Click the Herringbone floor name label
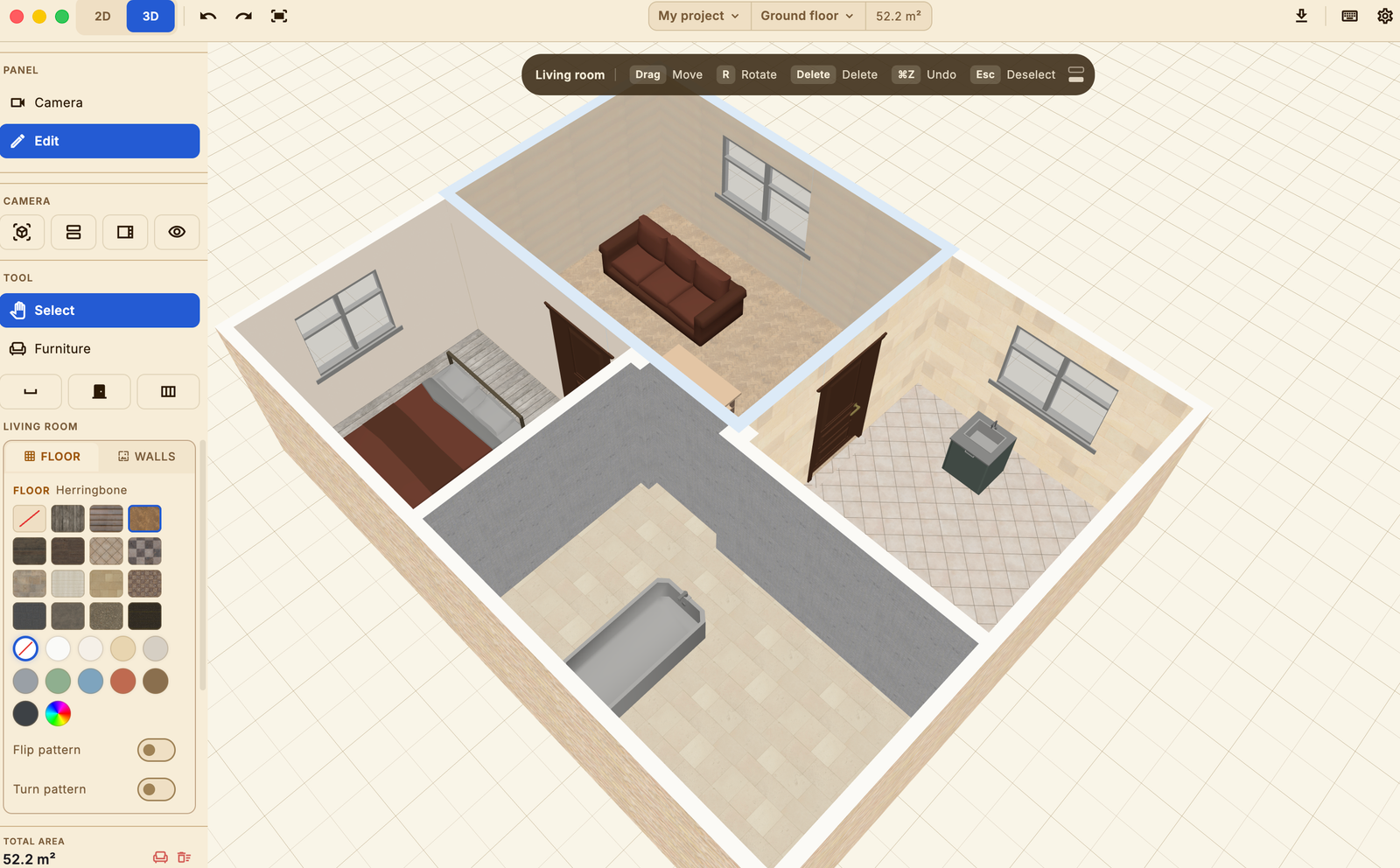Screen dimensions: 1400x868 coord(91,490)
